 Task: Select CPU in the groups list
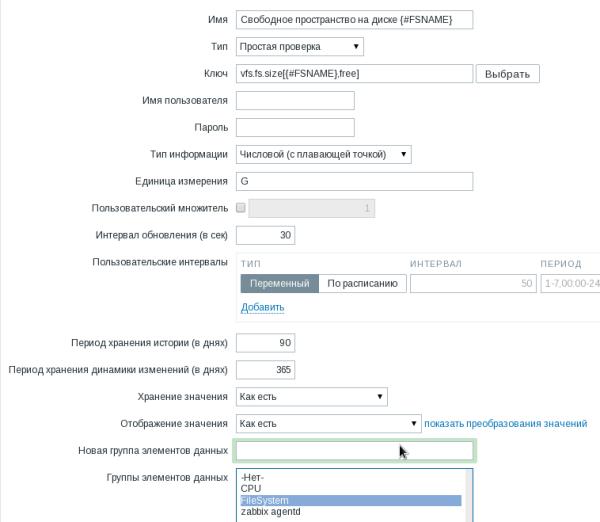tap(251, 489)
